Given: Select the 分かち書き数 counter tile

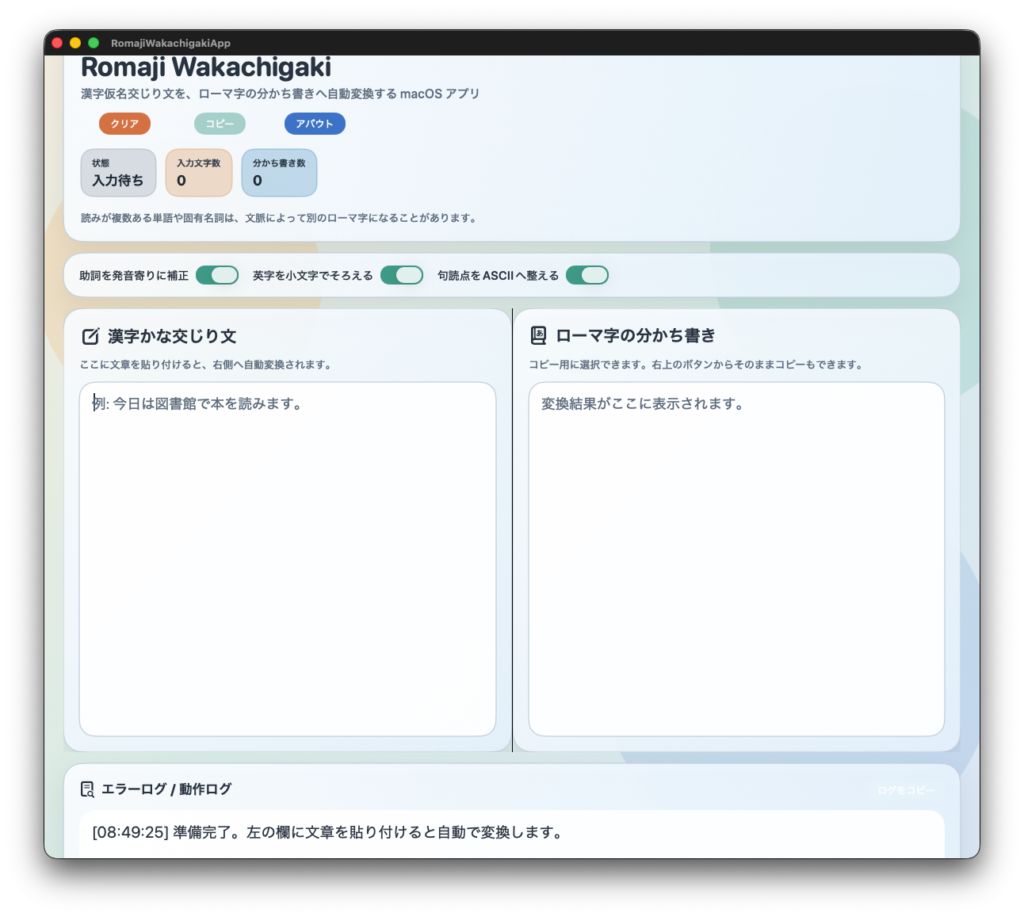Looking at the screenshot, I should 278,173.
